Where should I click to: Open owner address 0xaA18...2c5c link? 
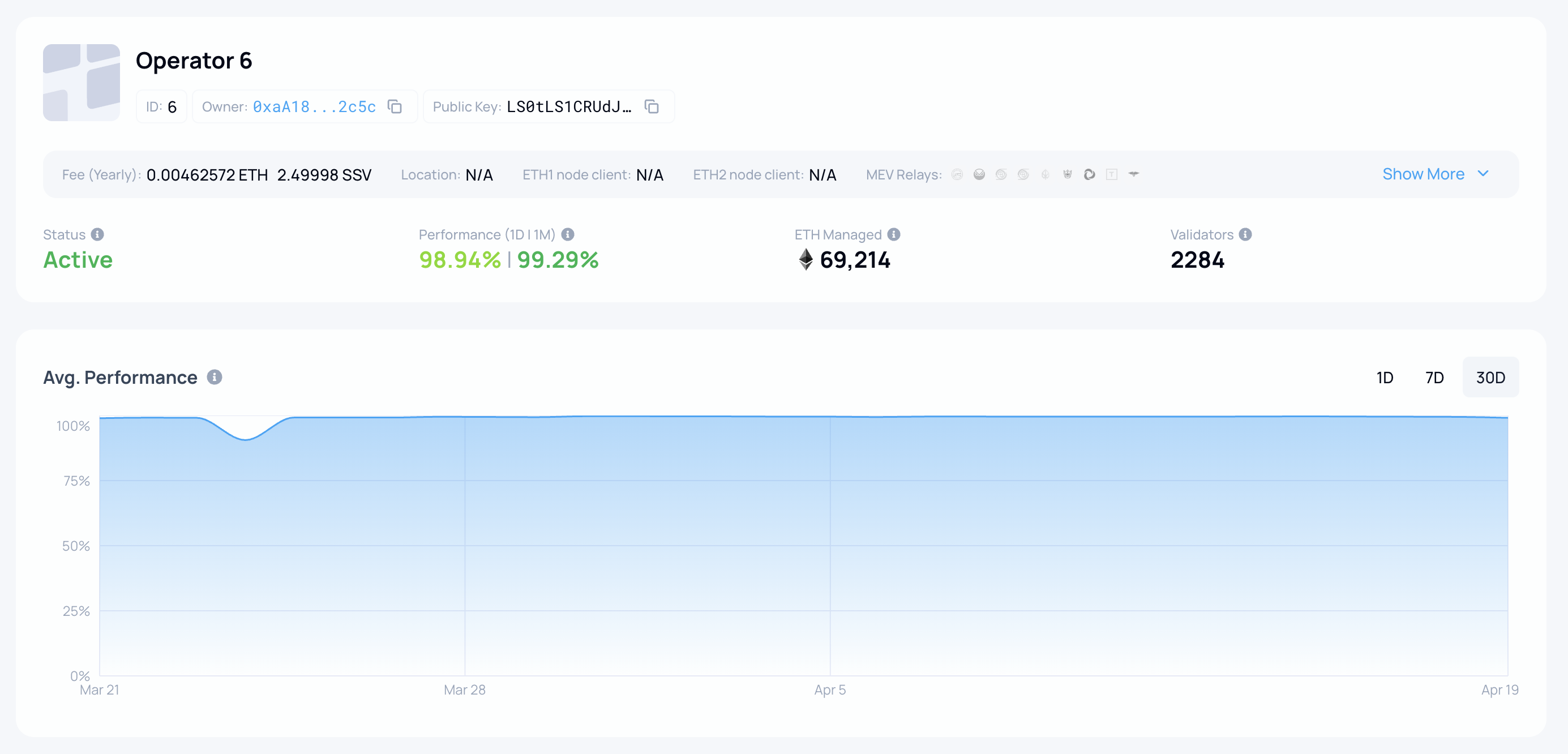[x=314, y=106]
